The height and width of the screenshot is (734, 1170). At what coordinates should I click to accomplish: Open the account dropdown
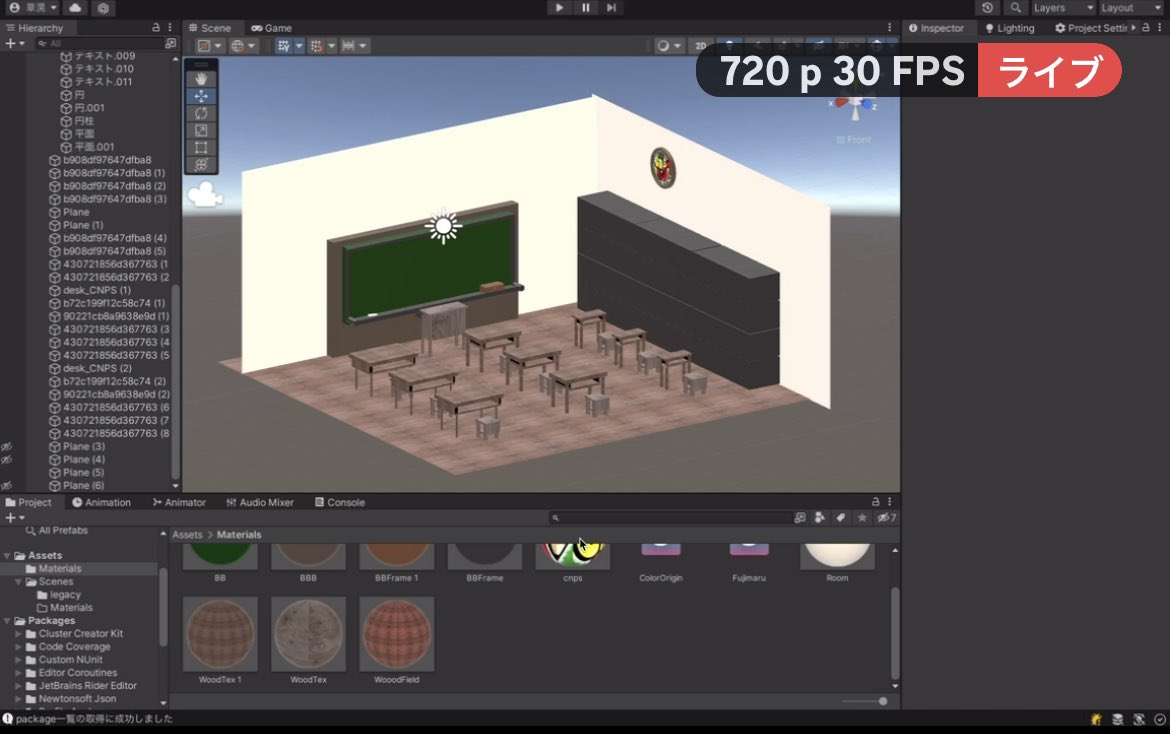click(x=34, y=7)
